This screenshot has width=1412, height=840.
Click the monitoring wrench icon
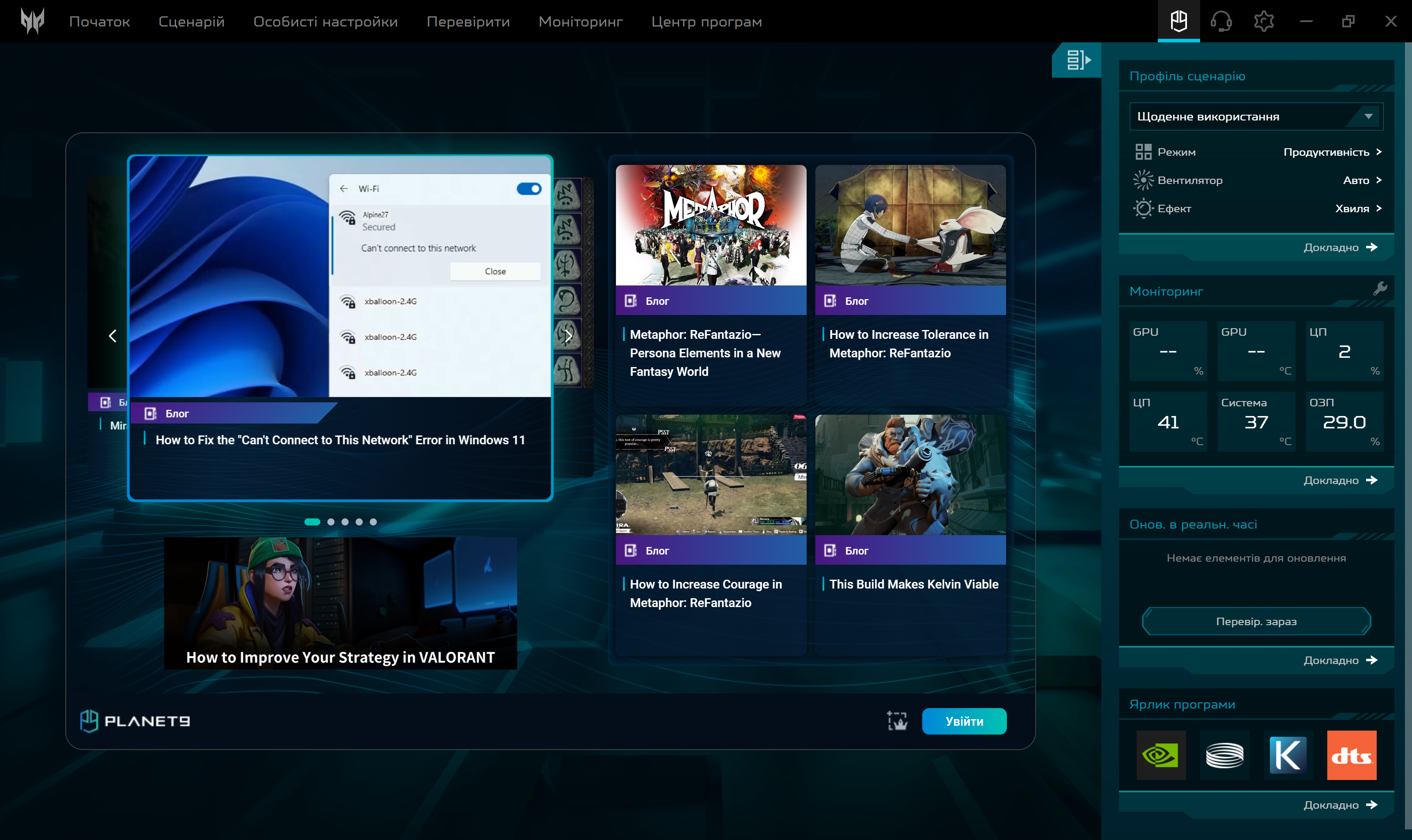click(x=1380, y=289)
